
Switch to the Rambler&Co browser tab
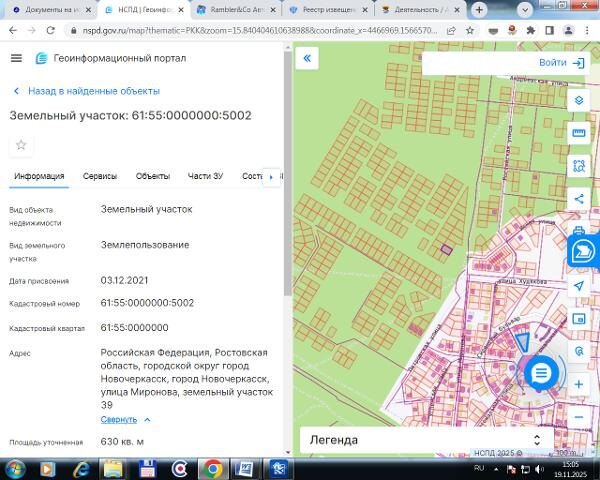point(236,10)
